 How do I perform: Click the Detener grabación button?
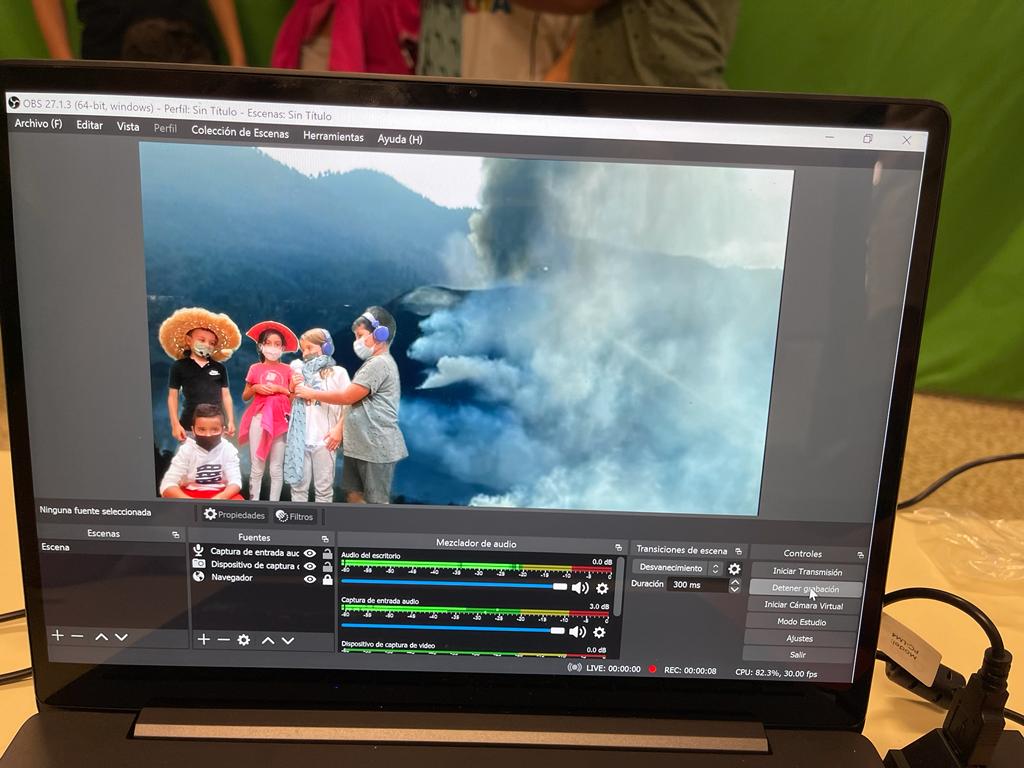pos(805,589)
